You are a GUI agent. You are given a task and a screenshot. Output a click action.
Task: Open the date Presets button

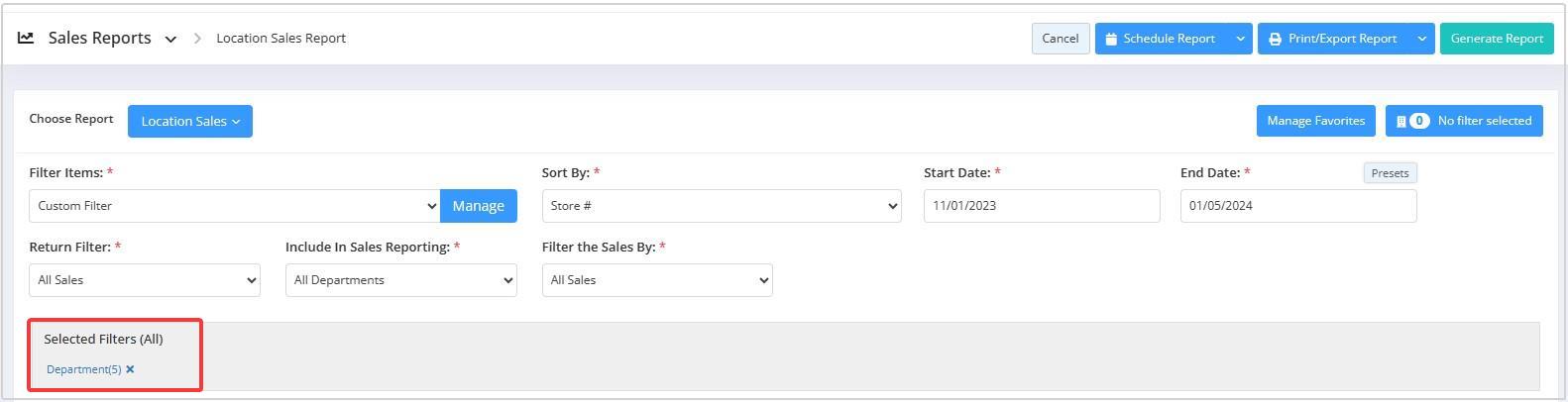(1390, 173)
